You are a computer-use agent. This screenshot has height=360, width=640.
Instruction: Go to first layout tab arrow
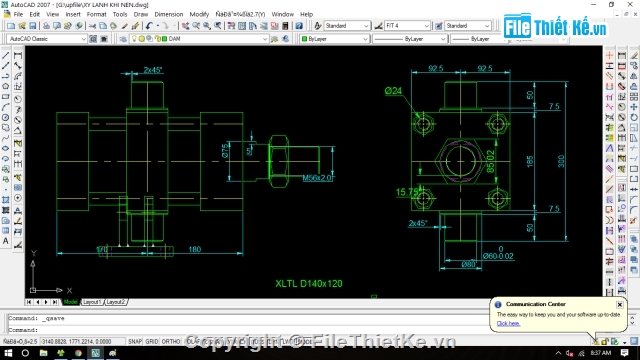point(29,302)
